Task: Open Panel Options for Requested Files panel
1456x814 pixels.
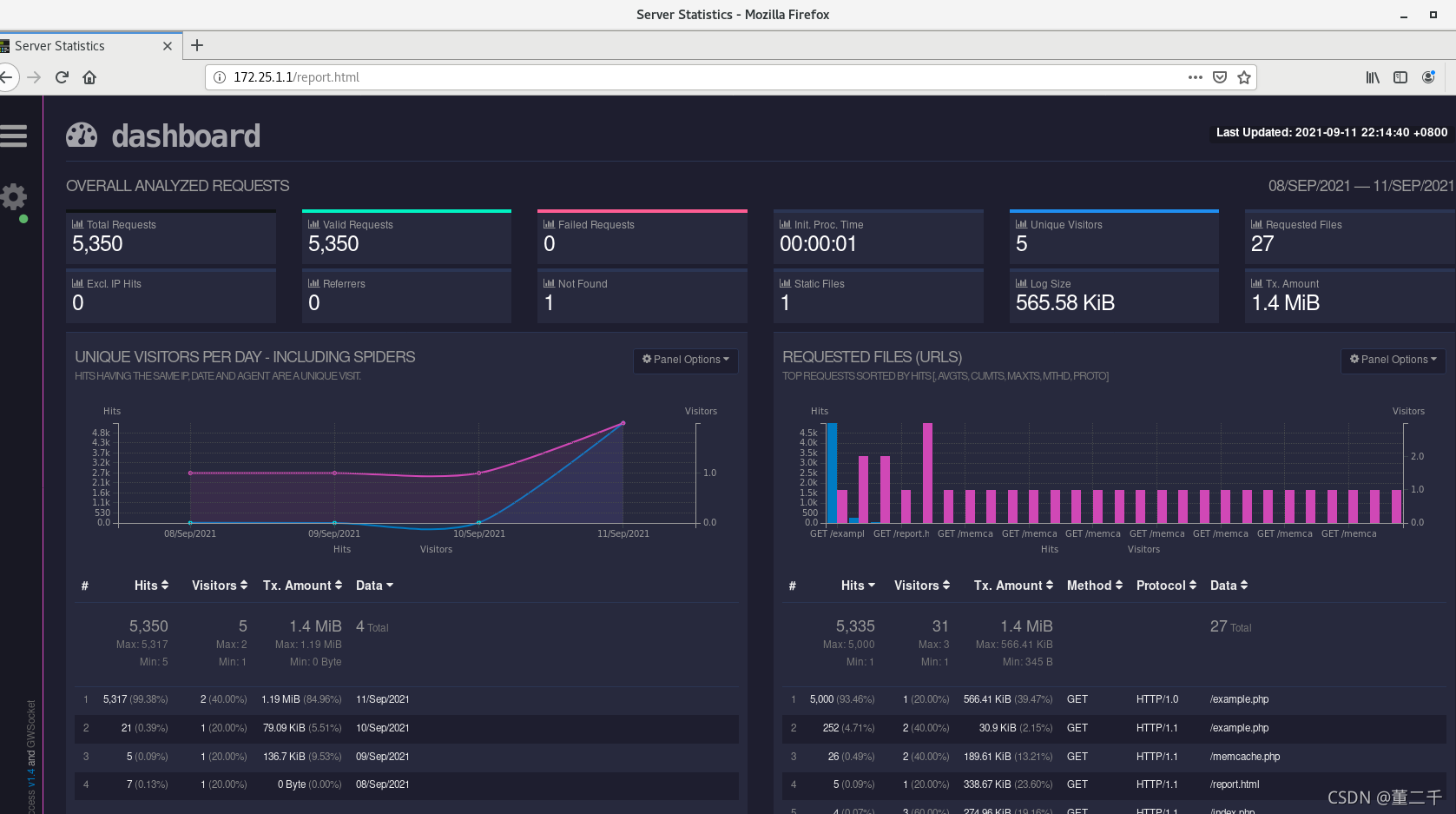Action: tap(1393, 360)
